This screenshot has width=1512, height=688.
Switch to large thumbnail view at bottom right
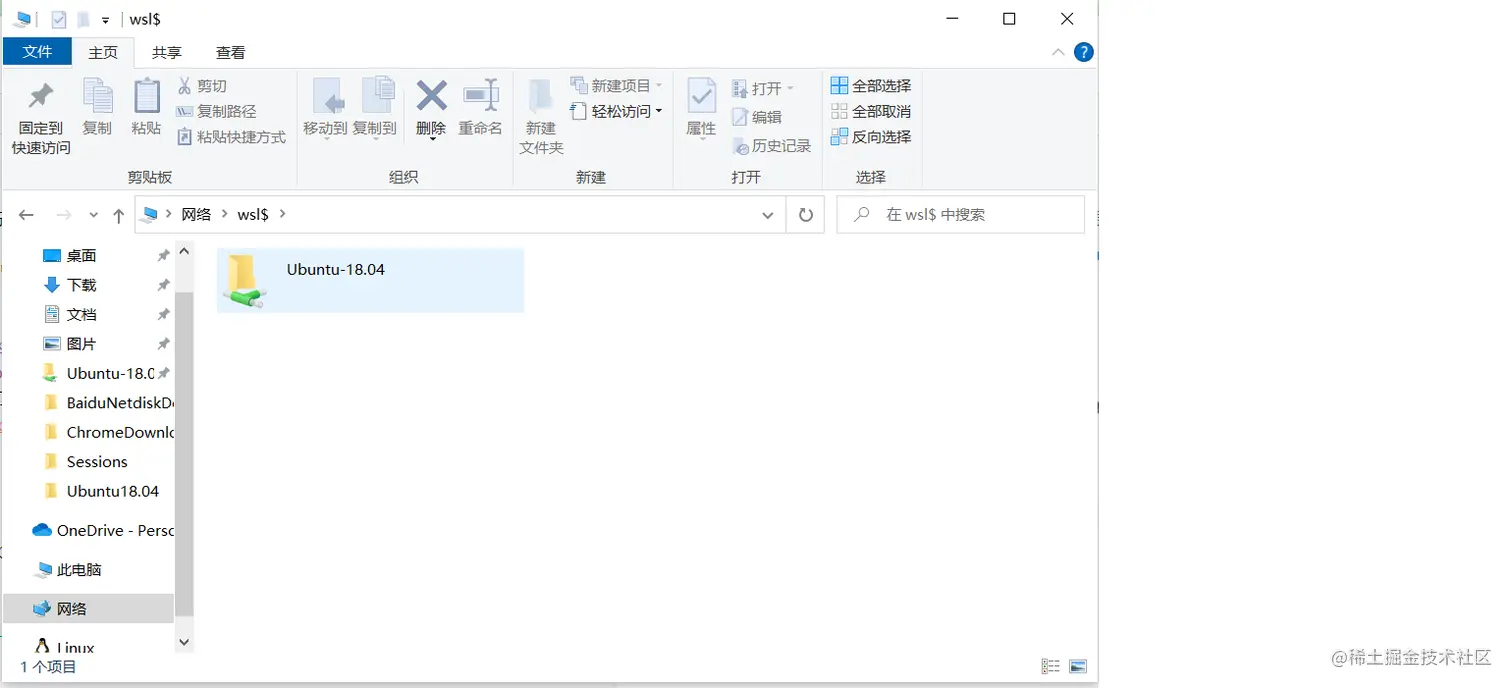point(1077,666)
